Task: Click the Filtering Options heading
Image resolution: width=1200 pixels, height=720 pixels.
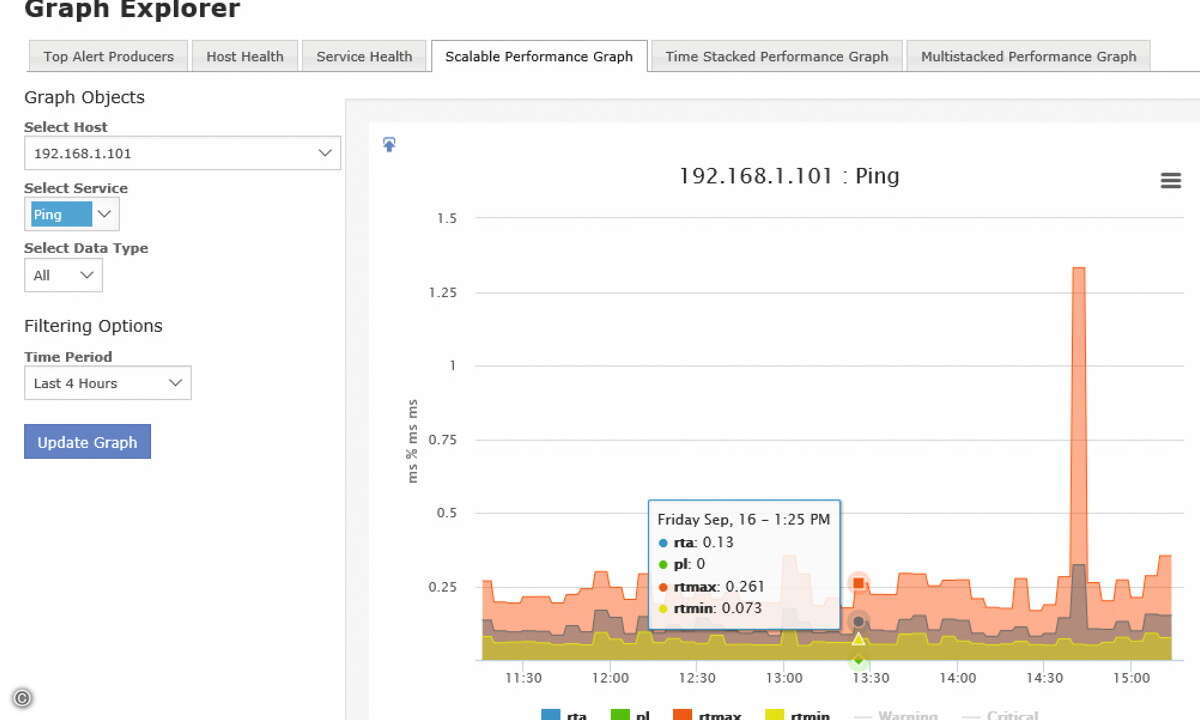Action: pyautogui.click(x=93, y=326)
